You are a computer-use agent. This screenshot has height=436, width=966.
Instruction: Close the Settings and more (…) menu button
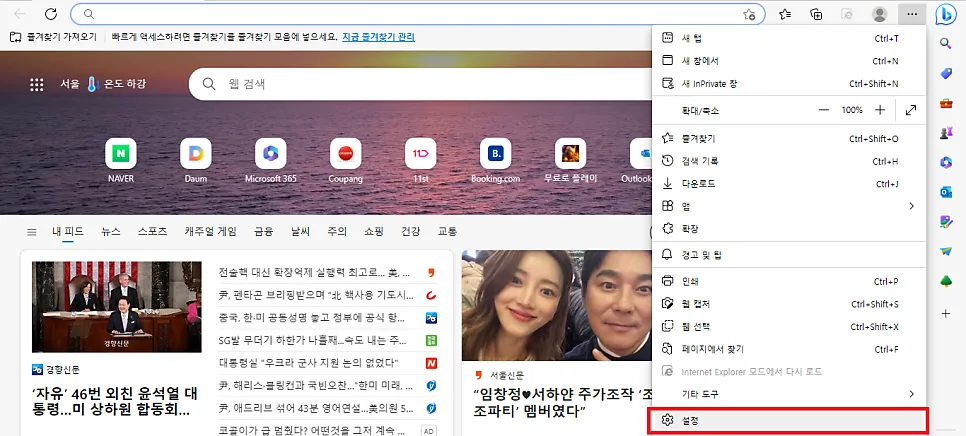coord(912,14)
